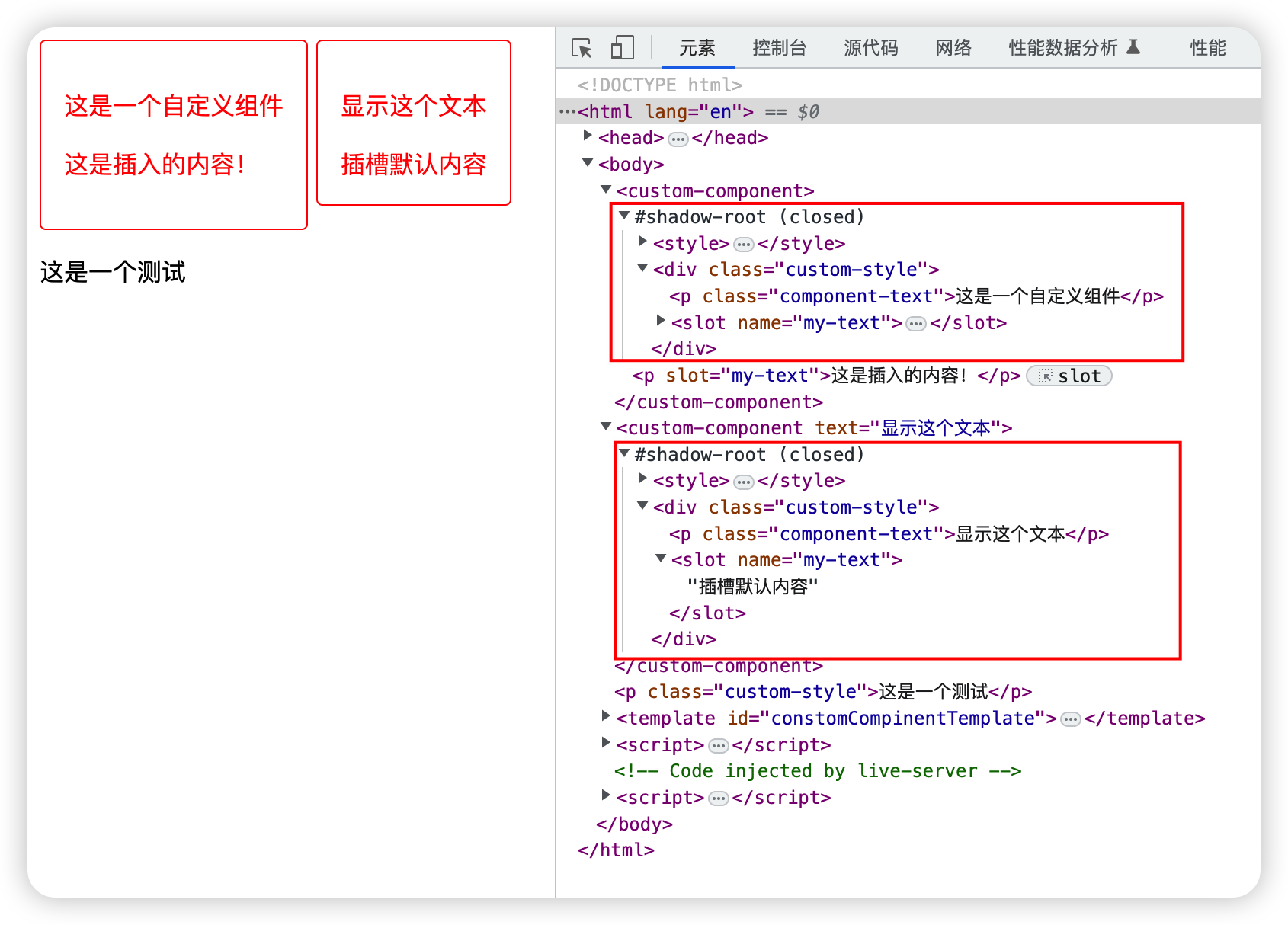Select p slot="my-text" 这是插入的内容 line
Image resolution: width=1288 pixels, height=925 pixels.
click(826, 376)
